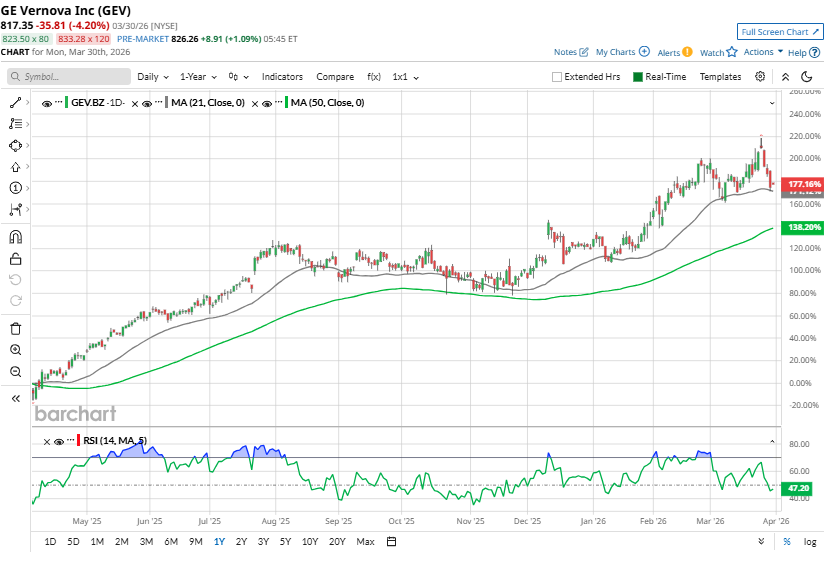Activate the magnet snap mode icon
Viewport: 828px width, 571px height.
[x=15, y=238]
